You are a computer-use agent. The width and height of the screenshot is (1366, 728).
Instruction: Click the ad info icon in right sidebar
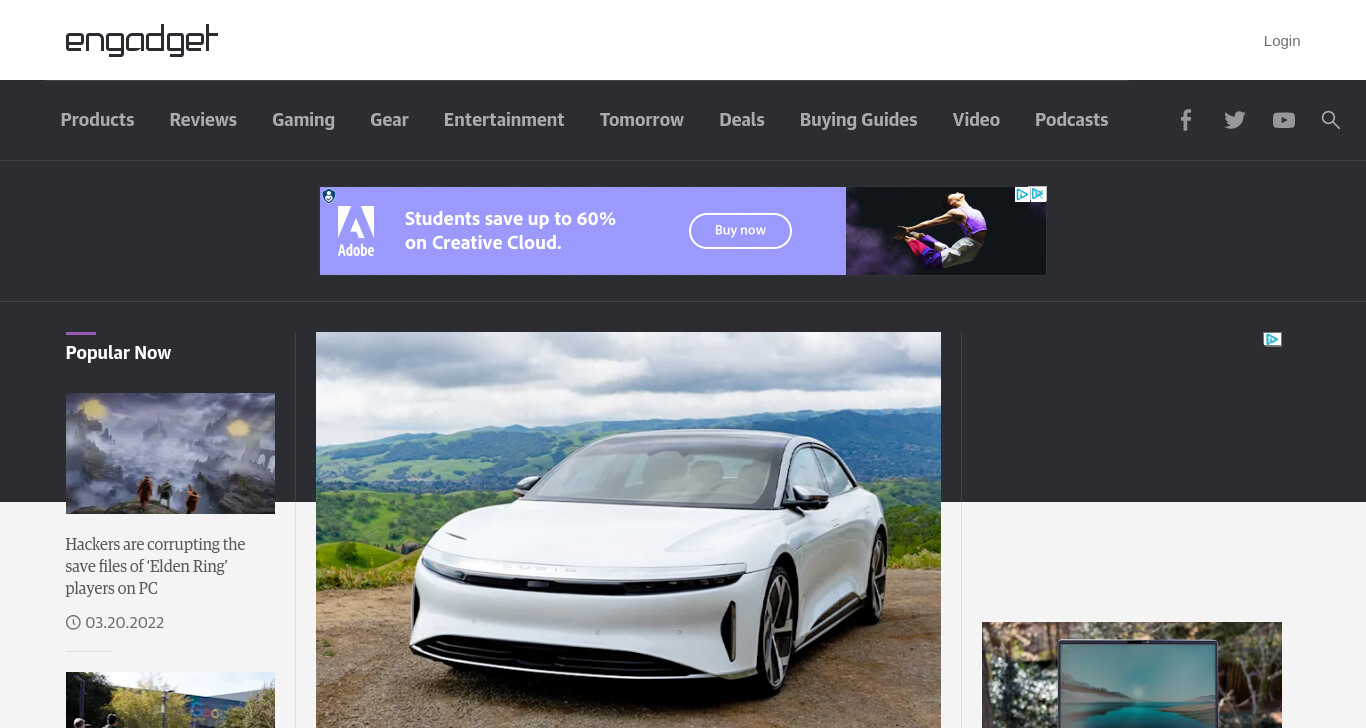1272,339
